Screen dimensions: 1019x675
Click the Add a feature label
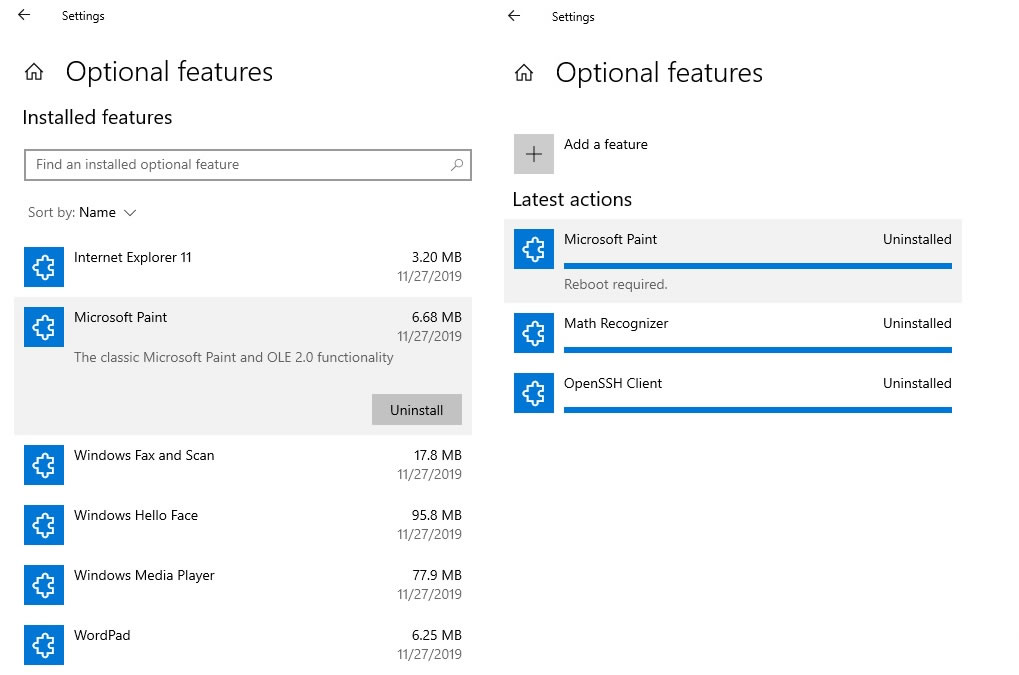[606, 144]
